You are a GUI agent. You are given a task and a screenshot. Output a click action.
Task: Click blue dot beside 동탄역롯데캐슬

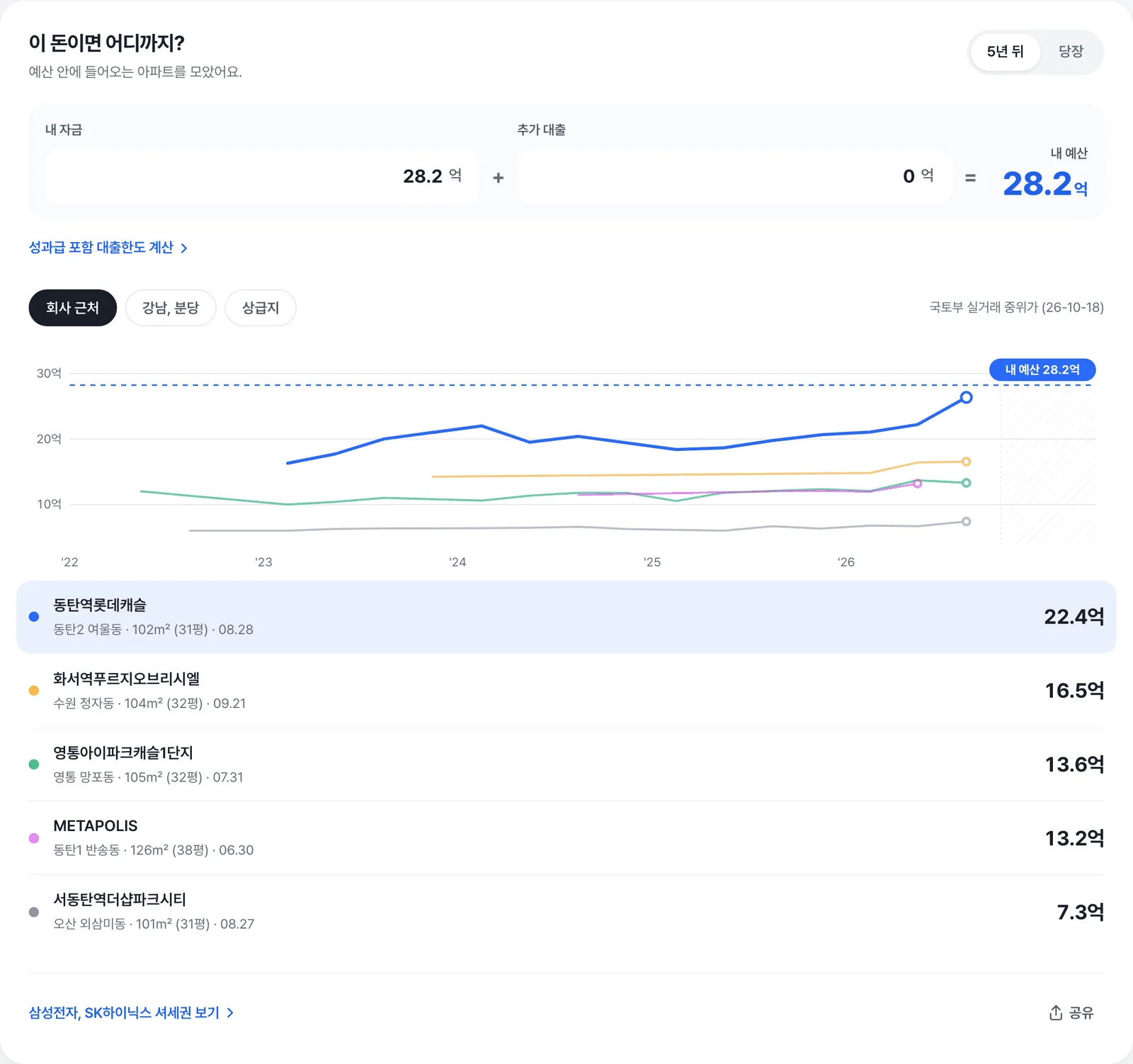click(x=33, y=617)
